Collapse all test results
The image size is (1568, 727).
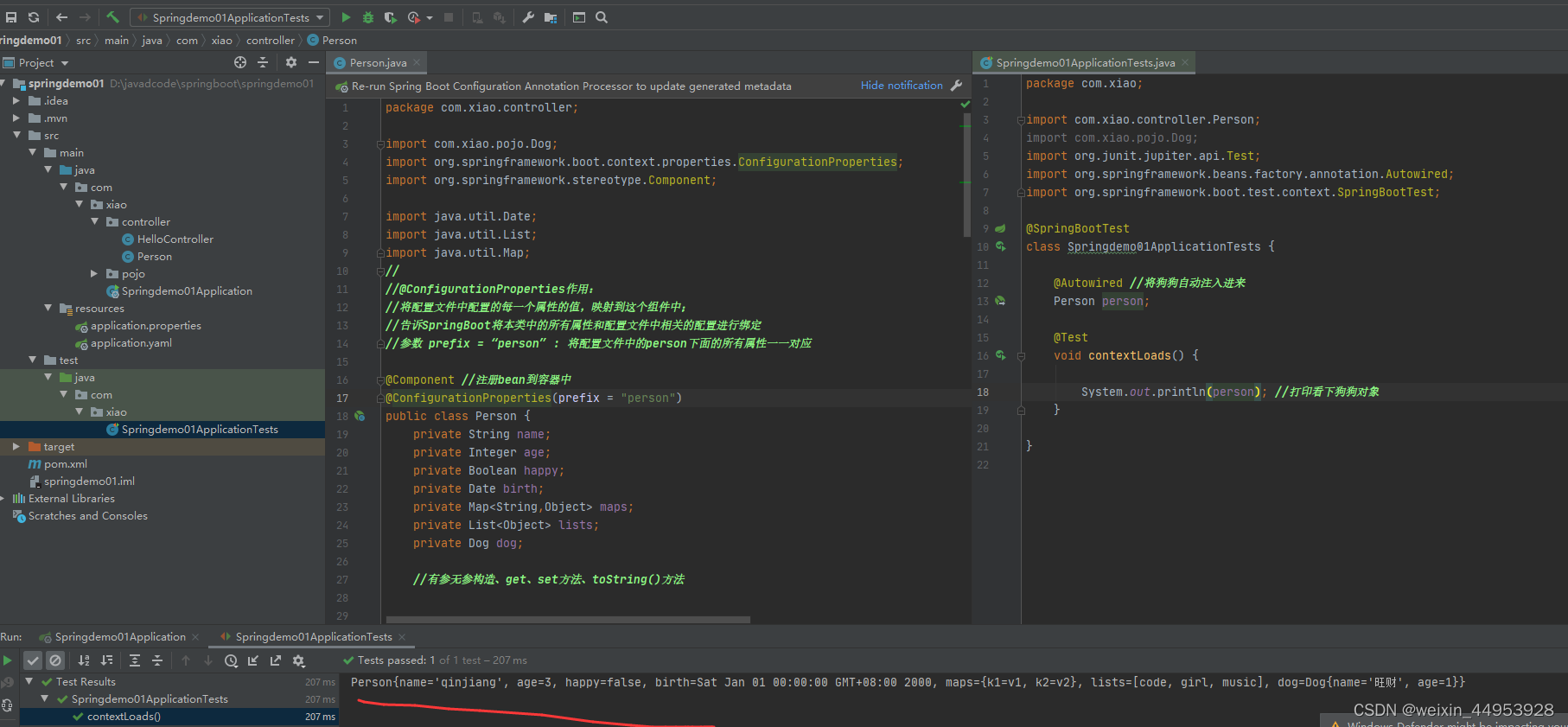pyautogui.click(x=157, y=660)
